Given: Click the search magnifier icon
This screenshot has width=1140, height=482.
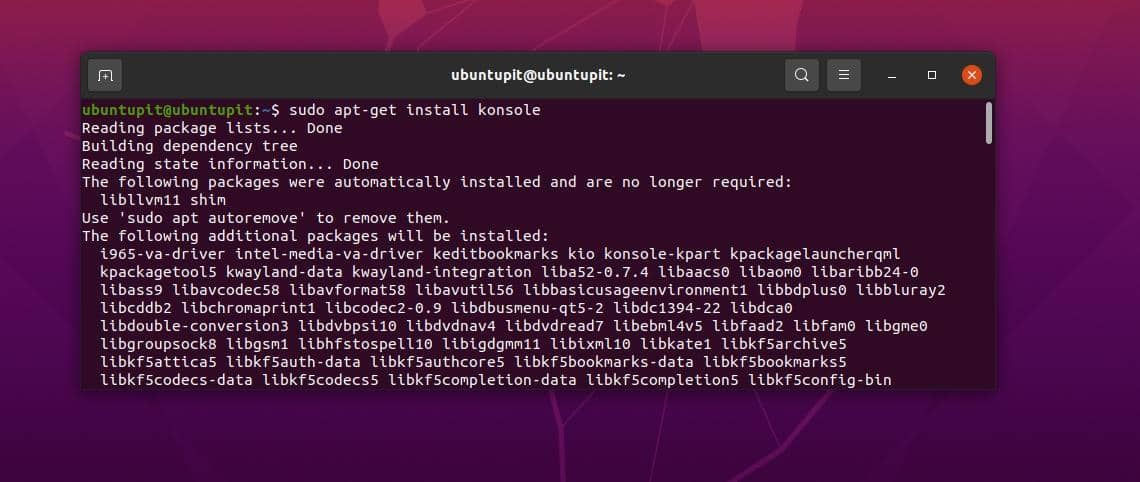Looking at the screenshot, I should coord(801,75).
